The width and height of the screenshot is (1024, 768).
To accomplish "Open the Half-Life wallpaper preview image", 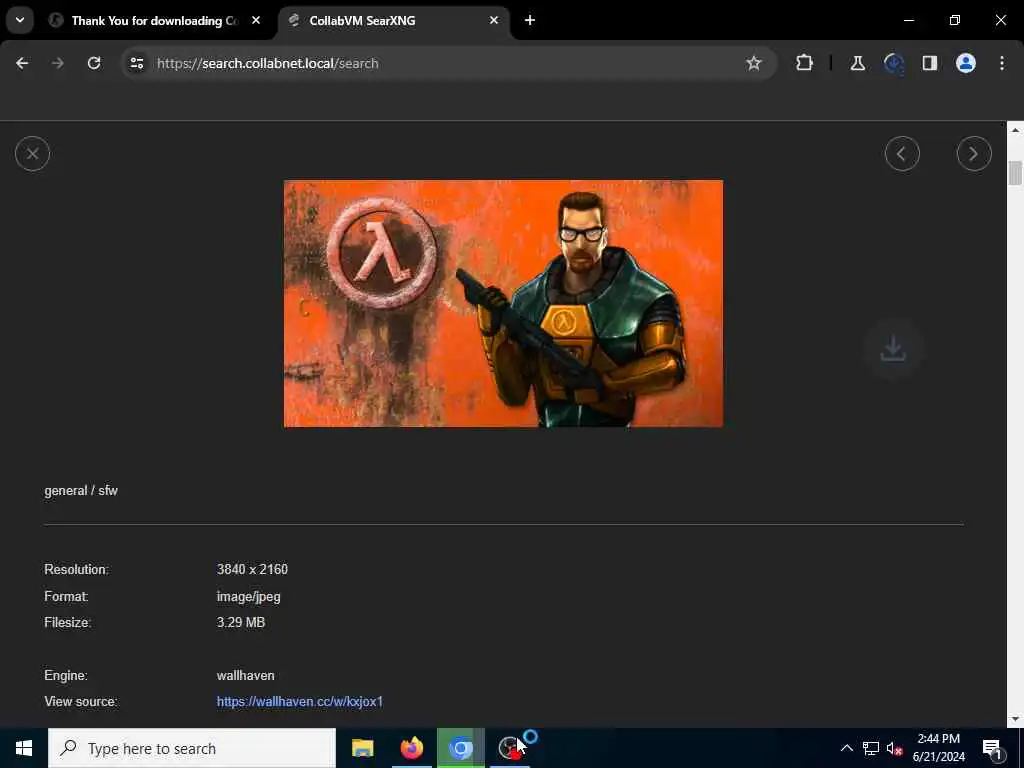I will (503, 304).
